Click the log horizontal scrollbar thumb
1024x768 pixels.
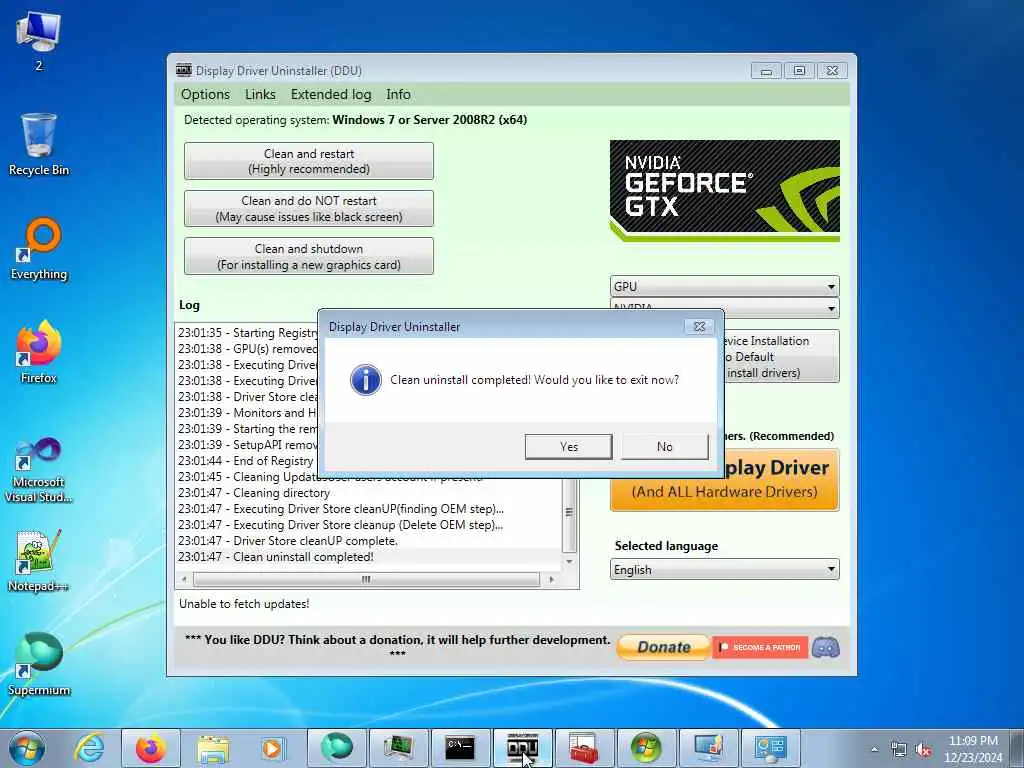click(366, 579)
